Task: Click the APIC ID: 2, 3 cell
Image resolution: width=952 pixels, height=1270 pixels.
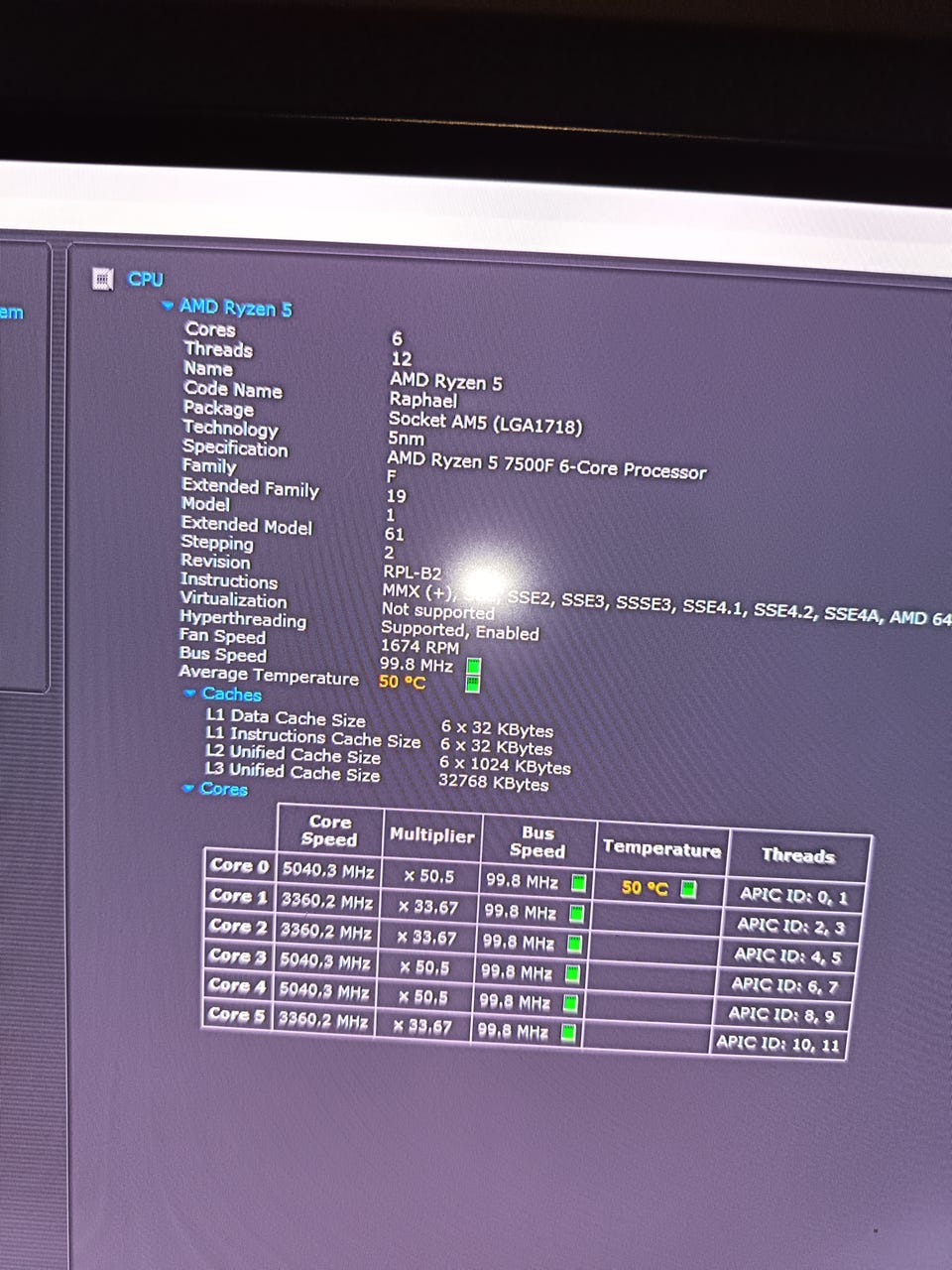Action: click(x=791, y=926)
